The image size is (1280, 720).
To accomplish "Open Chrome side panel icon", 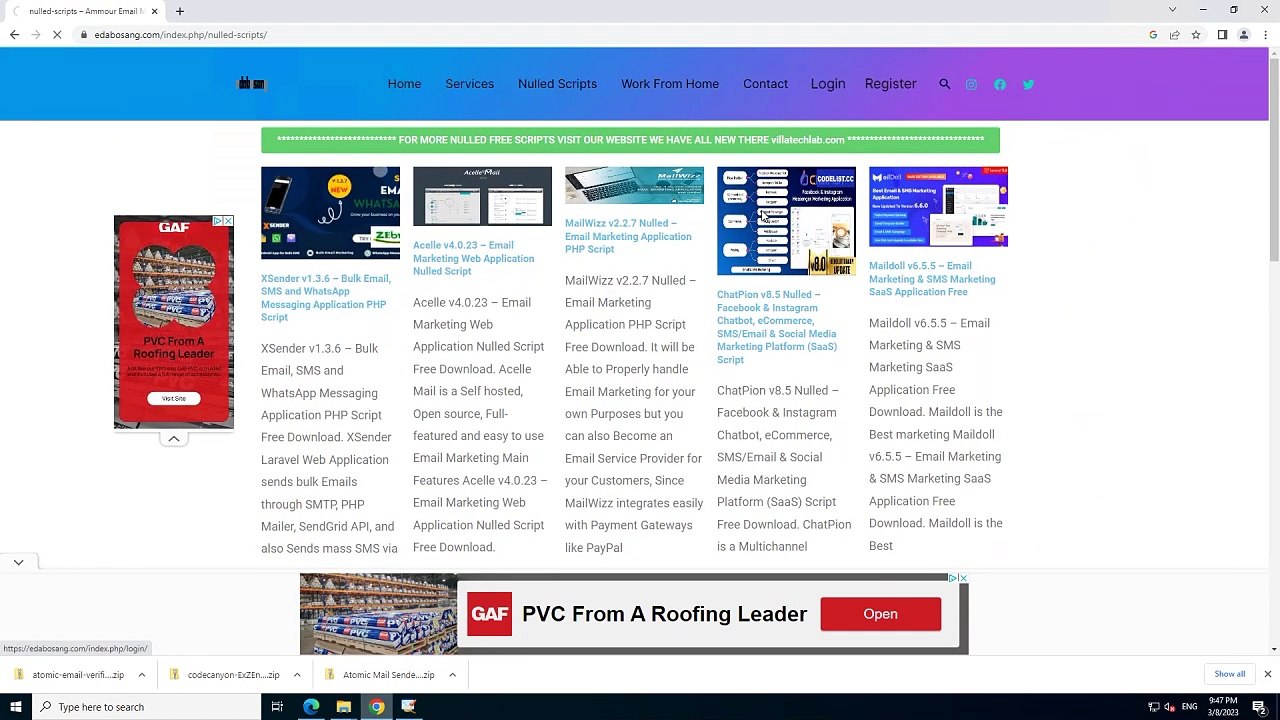I will pos(1222,35).
